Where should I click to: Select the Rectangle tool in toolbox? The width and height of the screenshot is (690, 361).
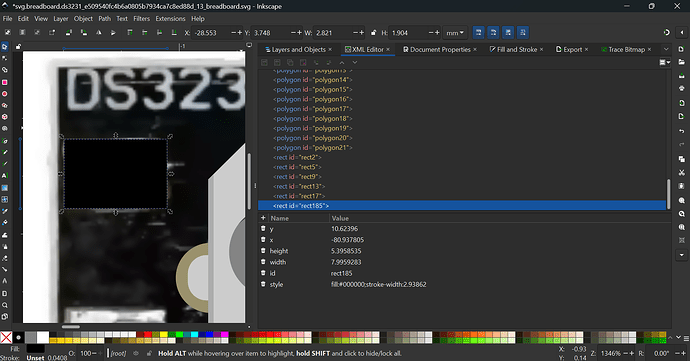pyautogui.click(x=5, y=82)
